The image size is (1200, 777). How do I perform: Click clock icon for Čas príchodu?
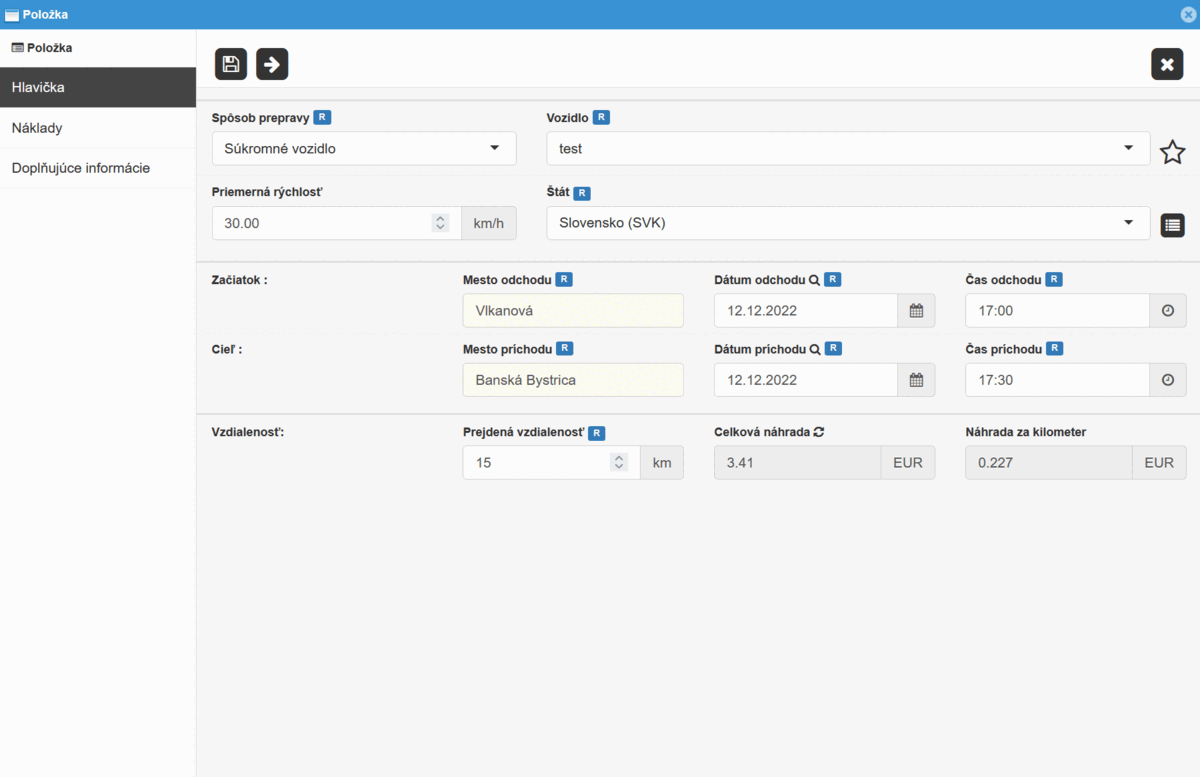[x=1167, y=380]
